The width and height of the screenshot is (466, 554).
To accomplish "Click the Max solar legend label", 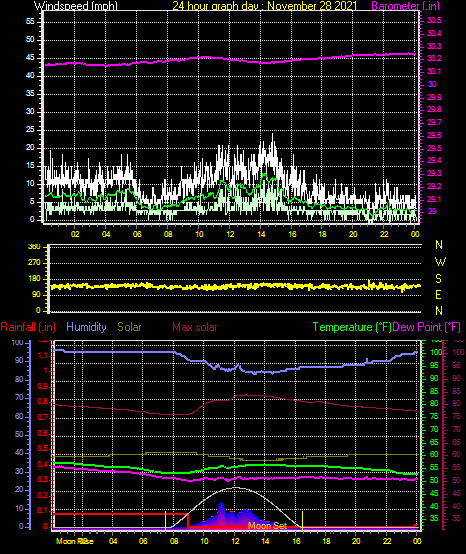I will [195, 327].
